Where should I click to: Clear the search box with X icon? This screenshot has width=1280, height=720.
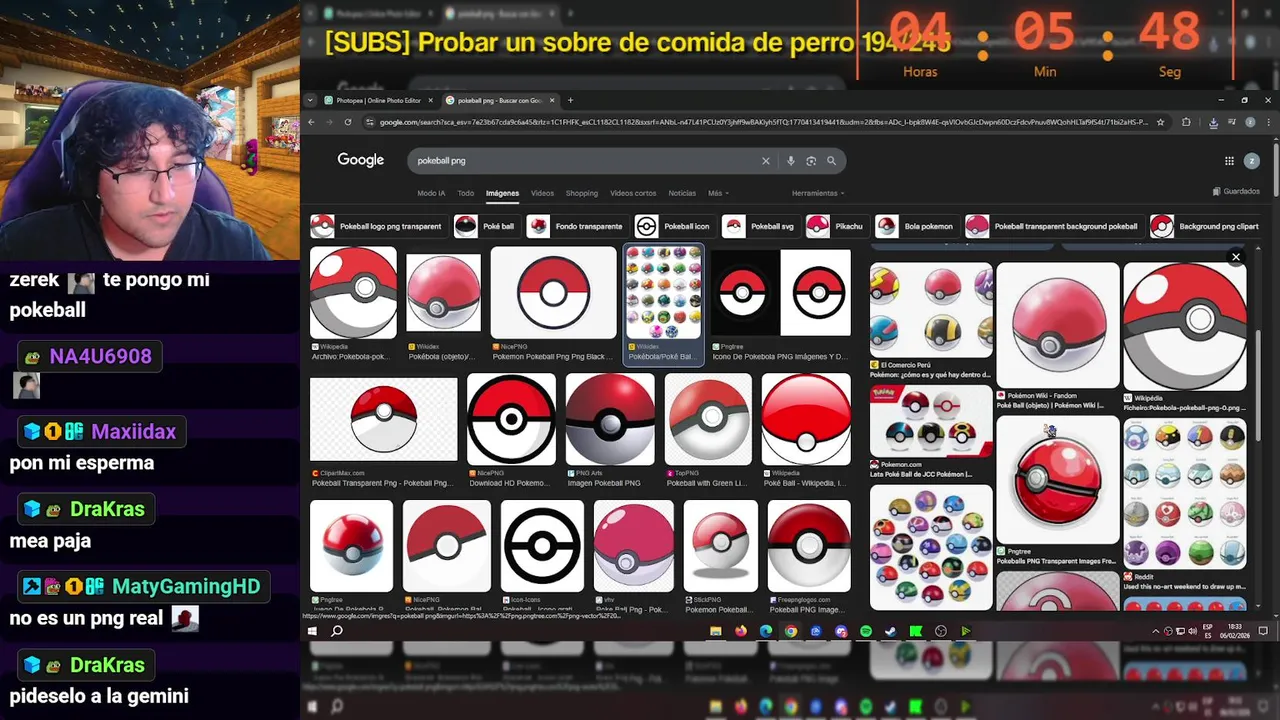click(x=766, y=161)
